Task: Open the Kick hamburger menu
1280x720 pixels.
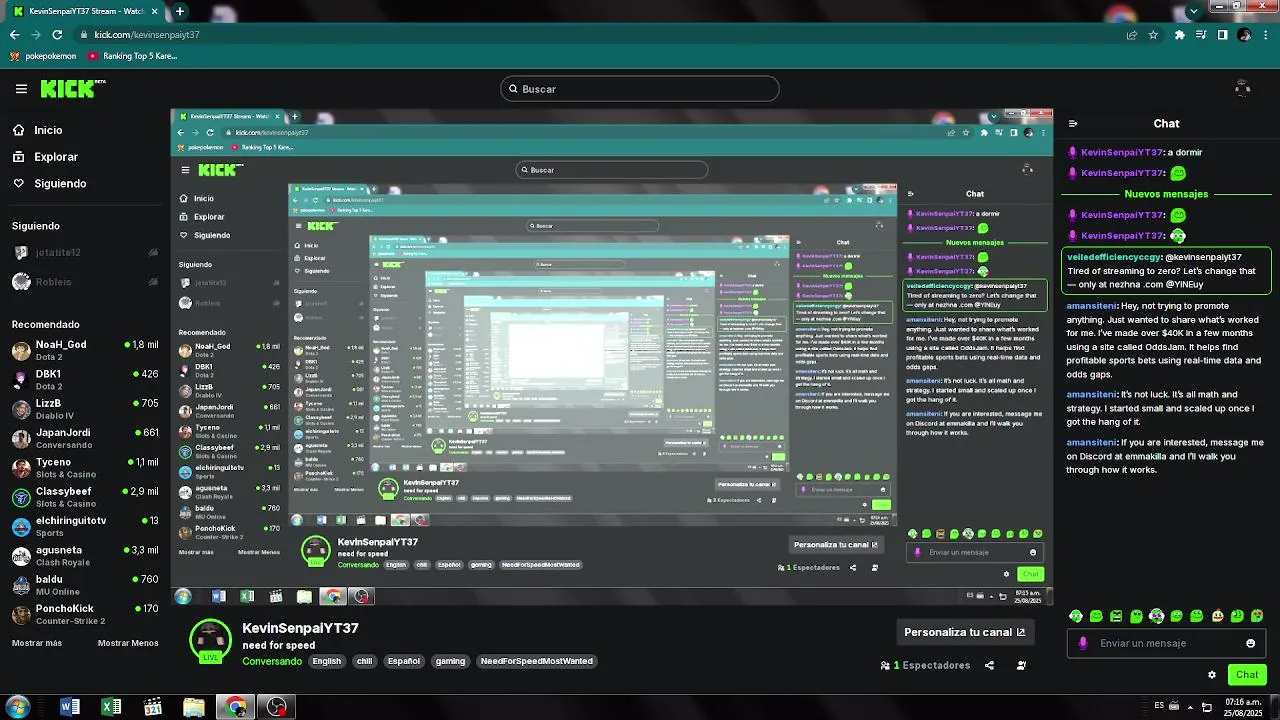Action: pyautogui.click(x=21, y=89)
